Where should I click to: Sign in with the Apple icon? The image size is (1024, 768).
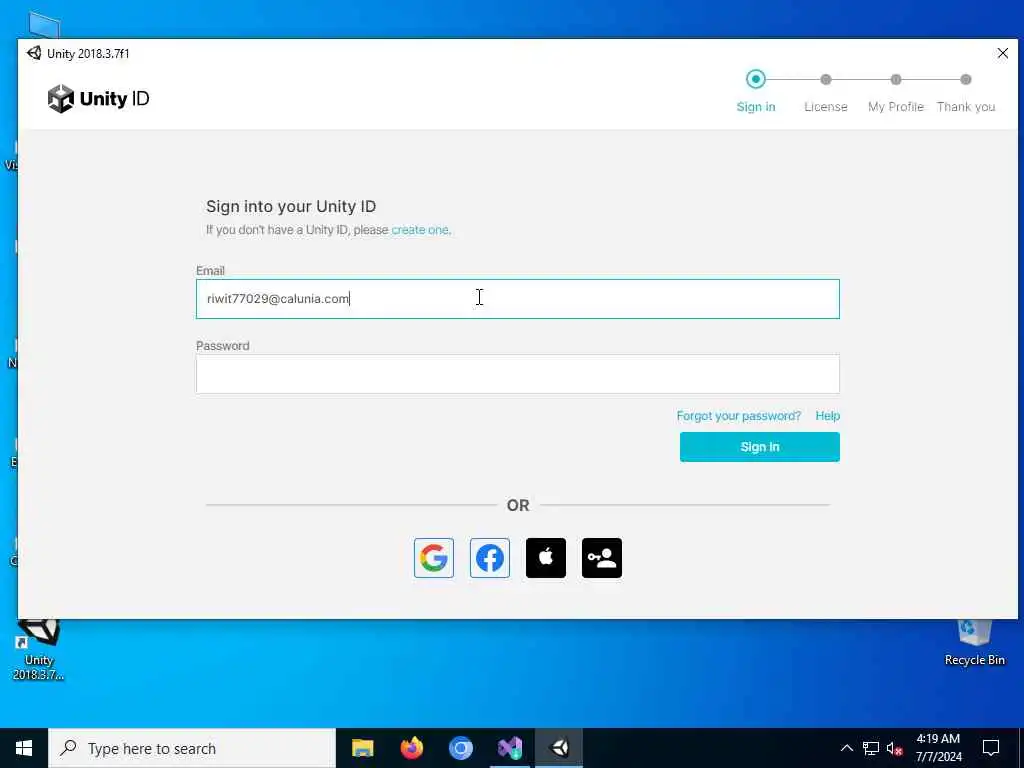(x=546, y=558)
